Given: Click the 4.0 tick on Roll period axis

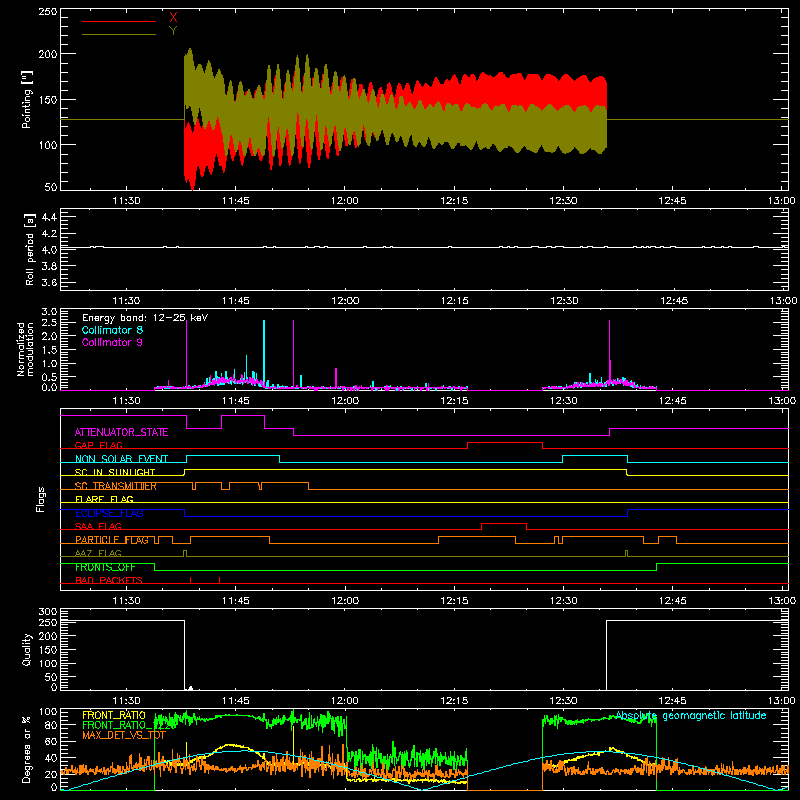Looking at the screenshot, I should (49, 250).
